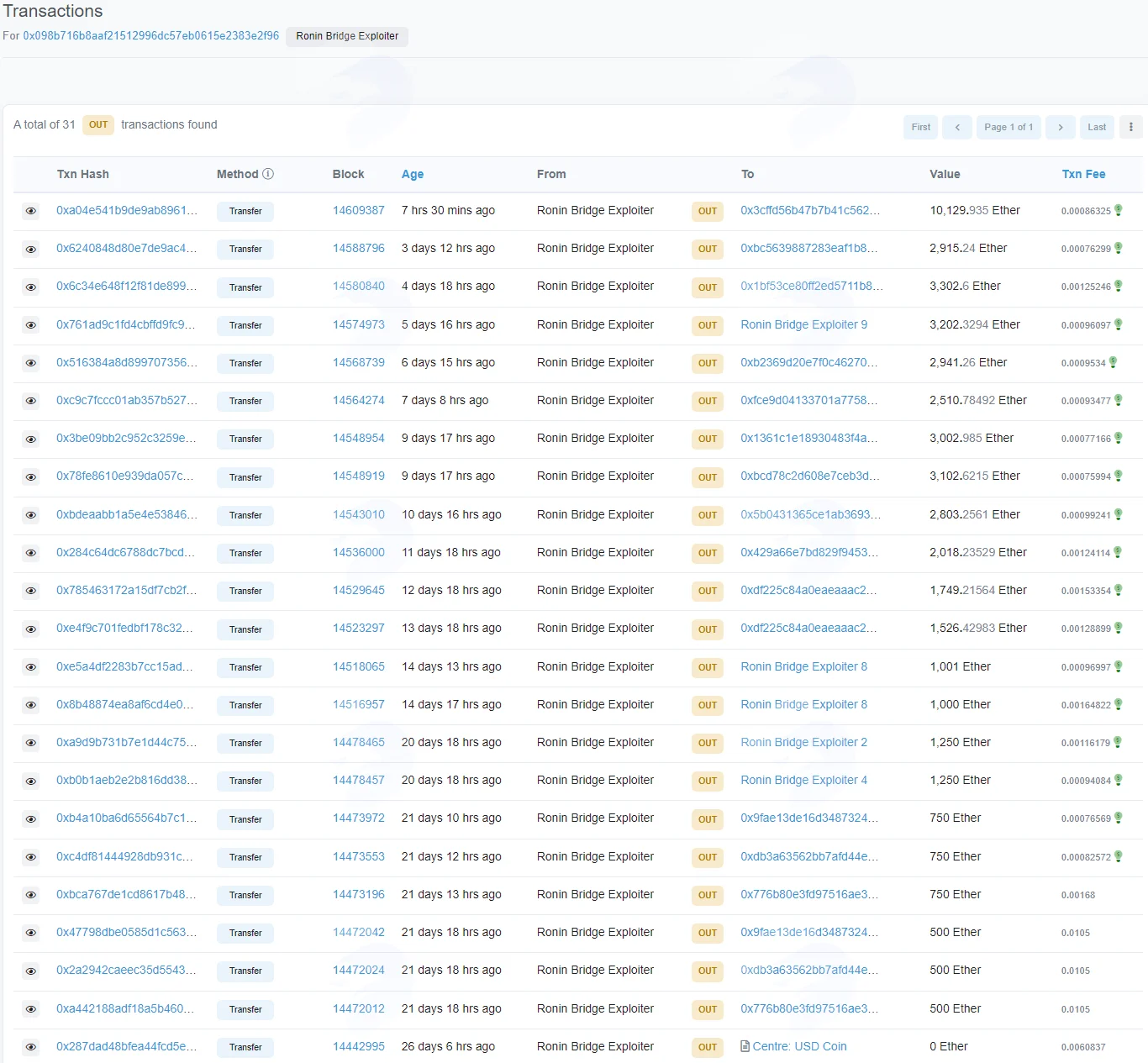Viewport: 1148px width, 1063px height.
Task: Open recipient Ronin Bridge Exploiter 4
Action: click(804, 780)
